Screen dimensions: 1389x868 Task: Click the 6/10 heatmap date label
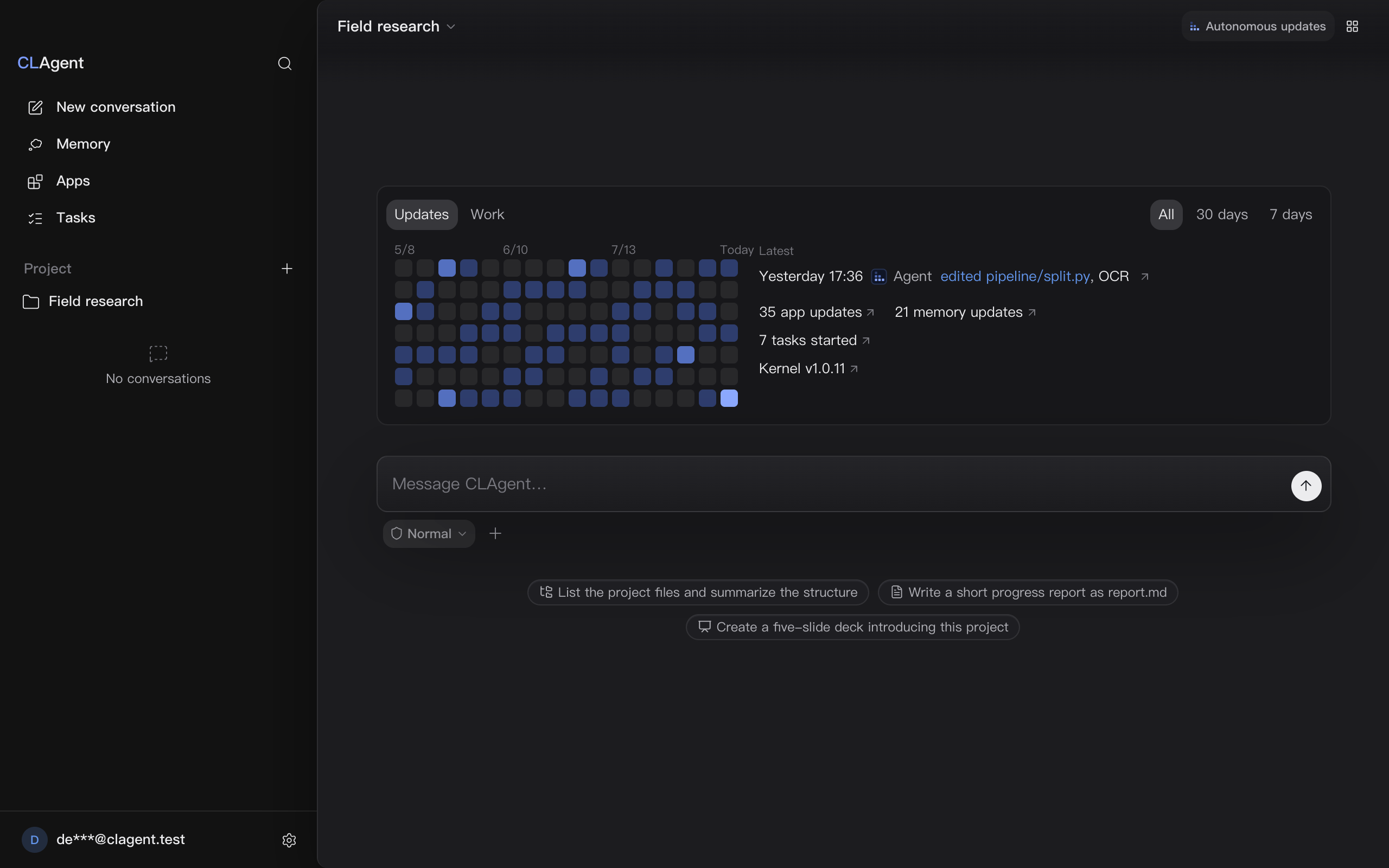click(x=515, y=250)
